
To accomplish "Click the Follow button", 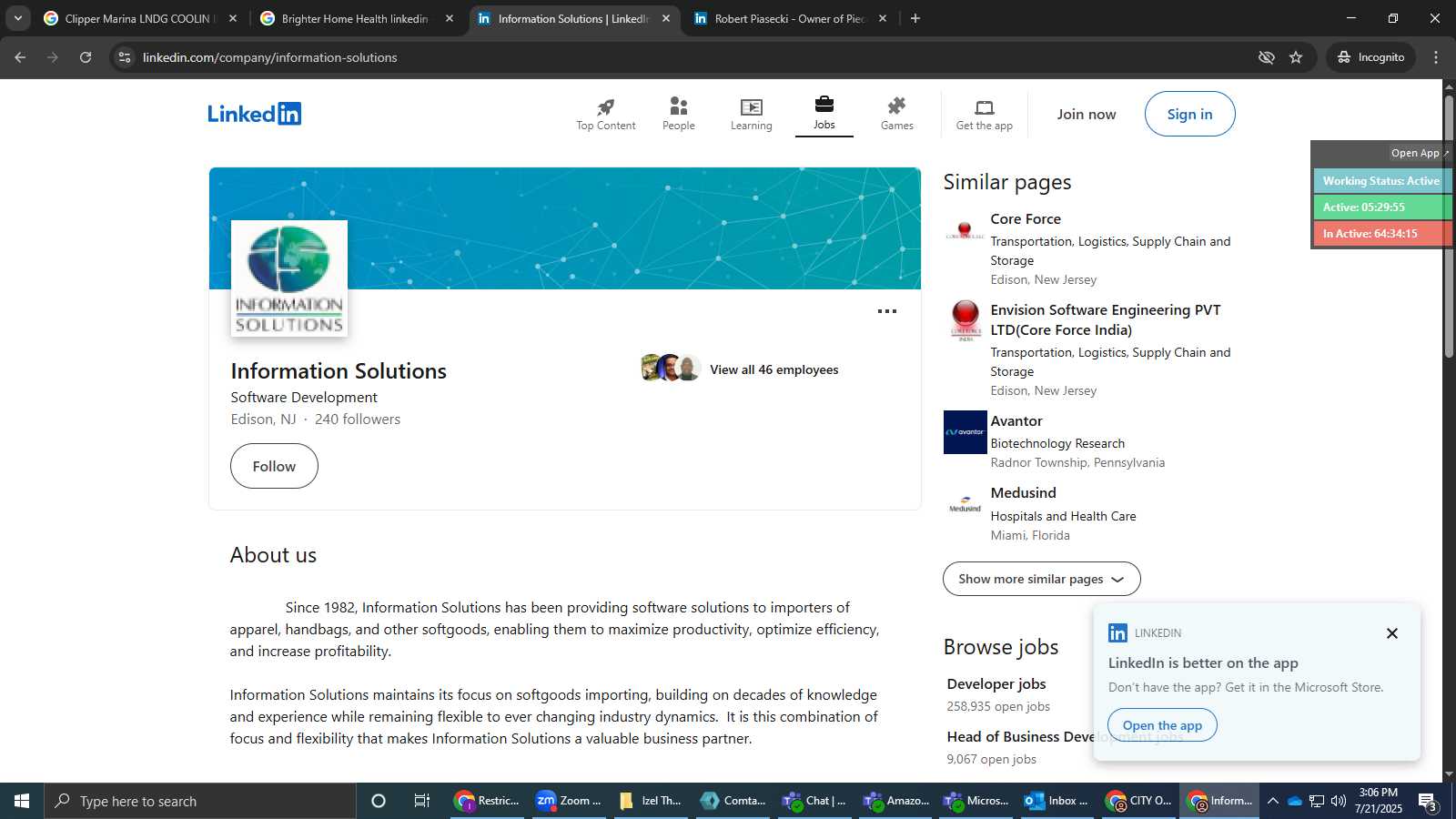I will [x=274, y=466].
